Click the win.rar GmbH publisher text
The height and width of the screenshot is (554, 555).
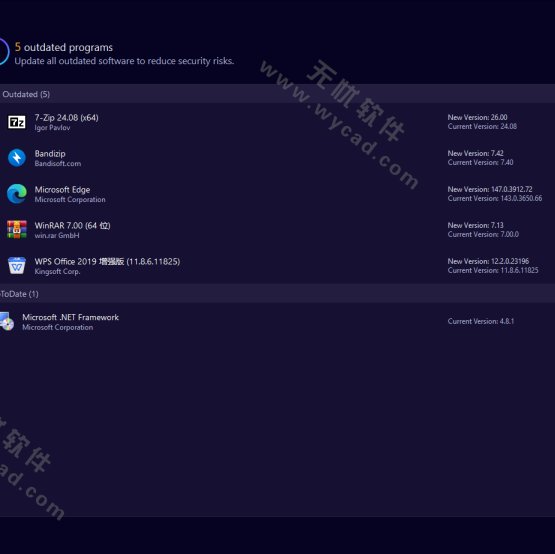[57, 235]
